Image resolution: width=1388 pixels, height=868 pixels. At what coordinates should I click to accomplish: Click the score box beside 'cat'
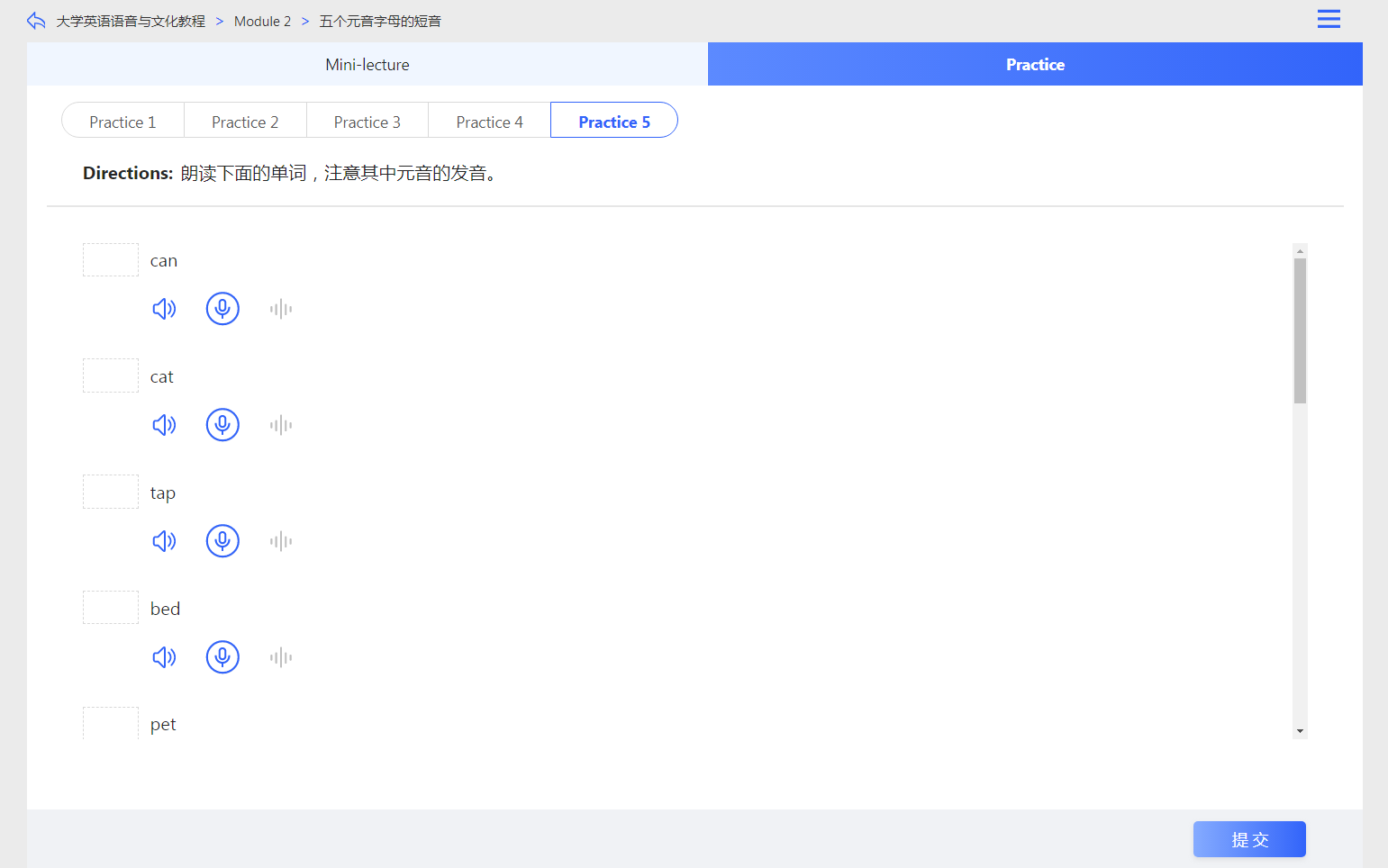[111, 375]
